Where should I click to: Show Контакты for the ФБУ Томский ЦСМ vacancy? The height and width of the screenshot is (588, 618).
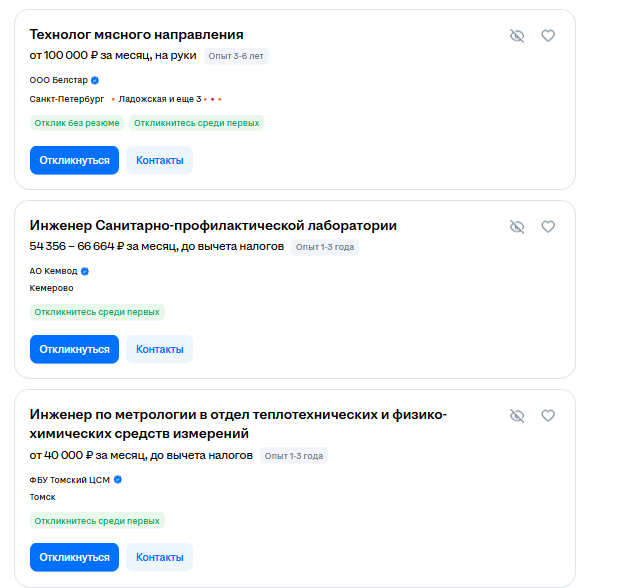[x=160, y=557]
